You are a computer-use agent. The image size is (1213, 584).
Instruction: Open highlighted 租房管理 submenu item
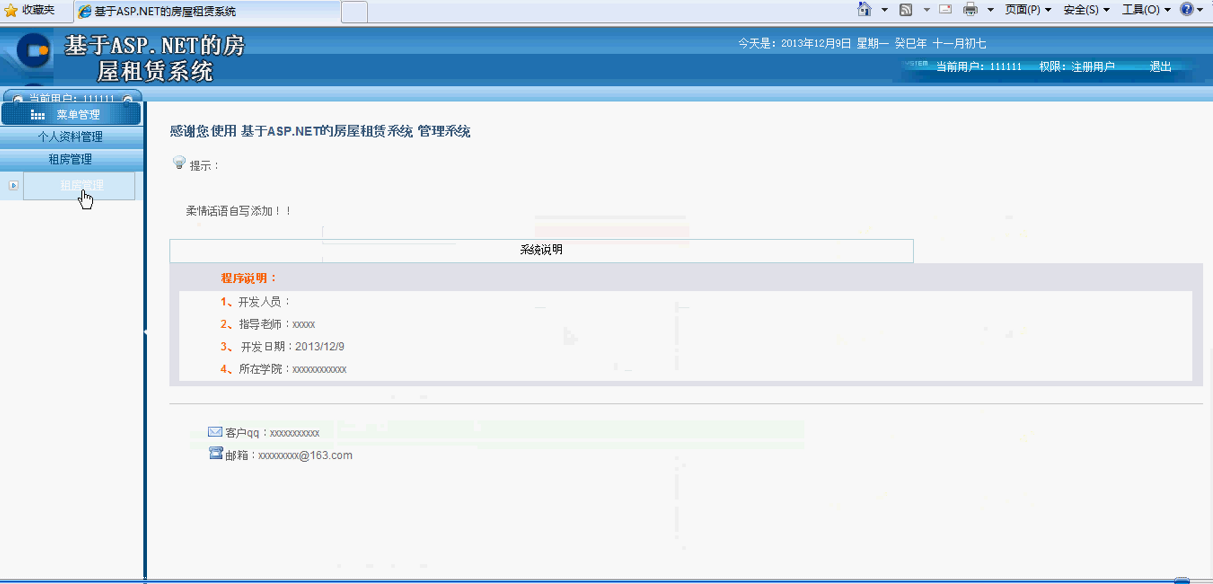click(x=79, y=186)
